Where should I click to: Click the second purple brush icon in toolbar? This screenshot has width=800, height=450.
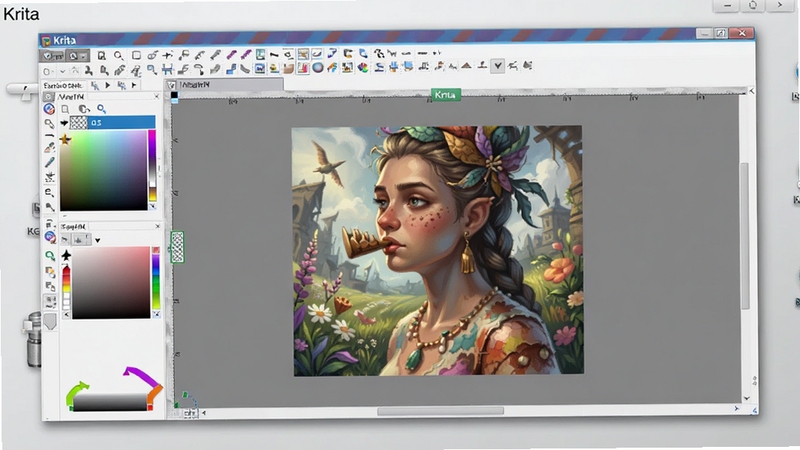tap(246, 55)
